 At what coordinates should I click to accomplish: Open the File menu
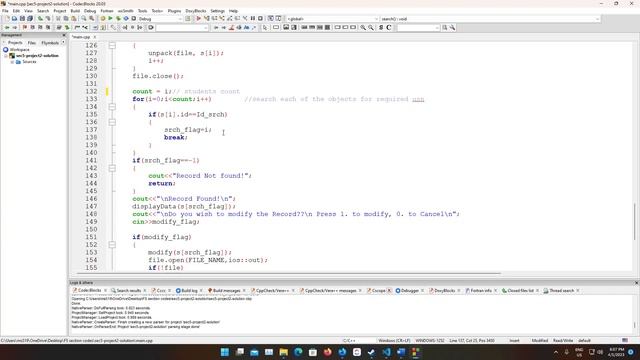click(5, 11)
